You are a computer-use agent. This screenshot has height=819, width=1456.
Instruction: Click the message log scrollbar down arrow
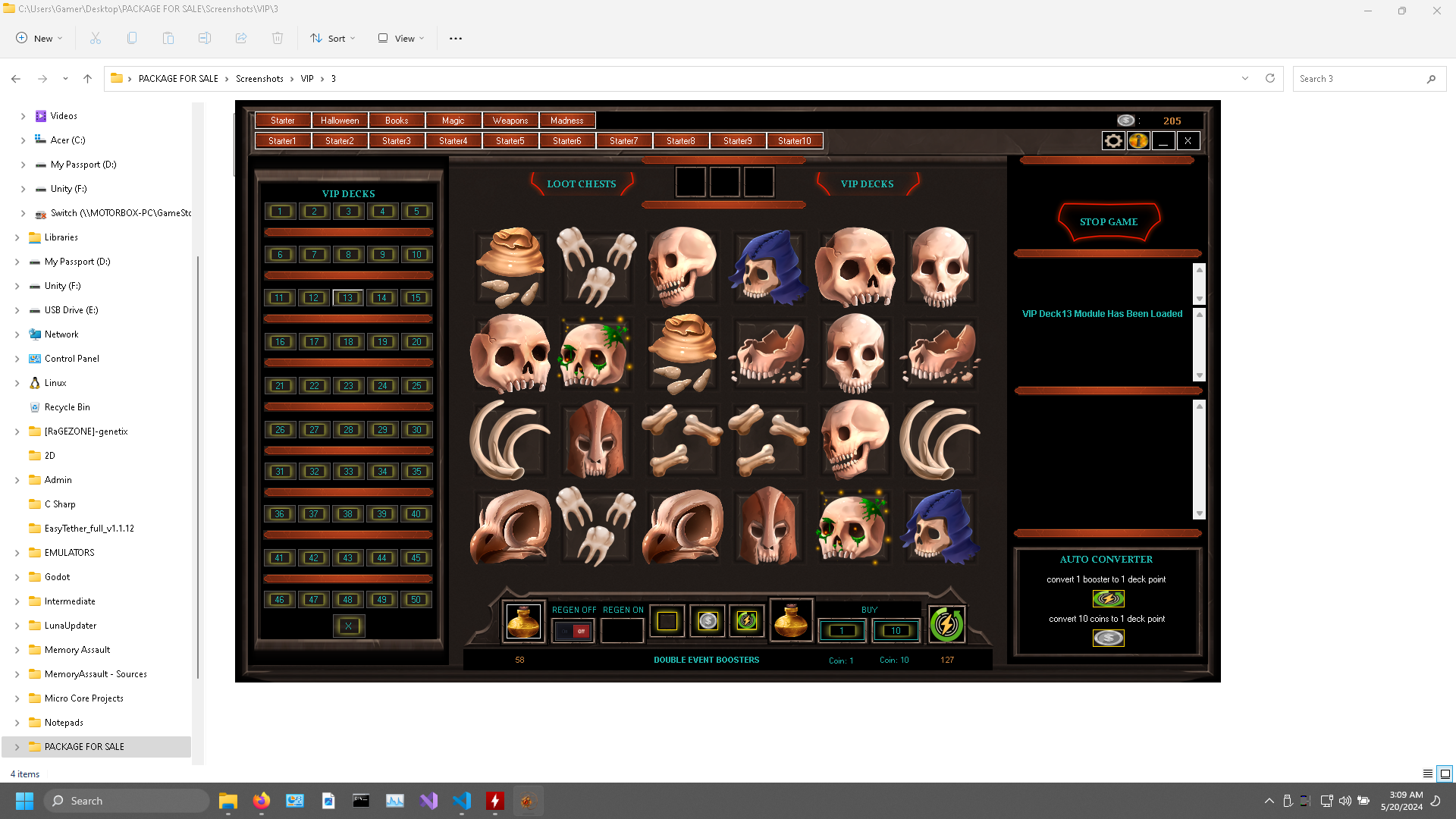tap(1199, 376)
